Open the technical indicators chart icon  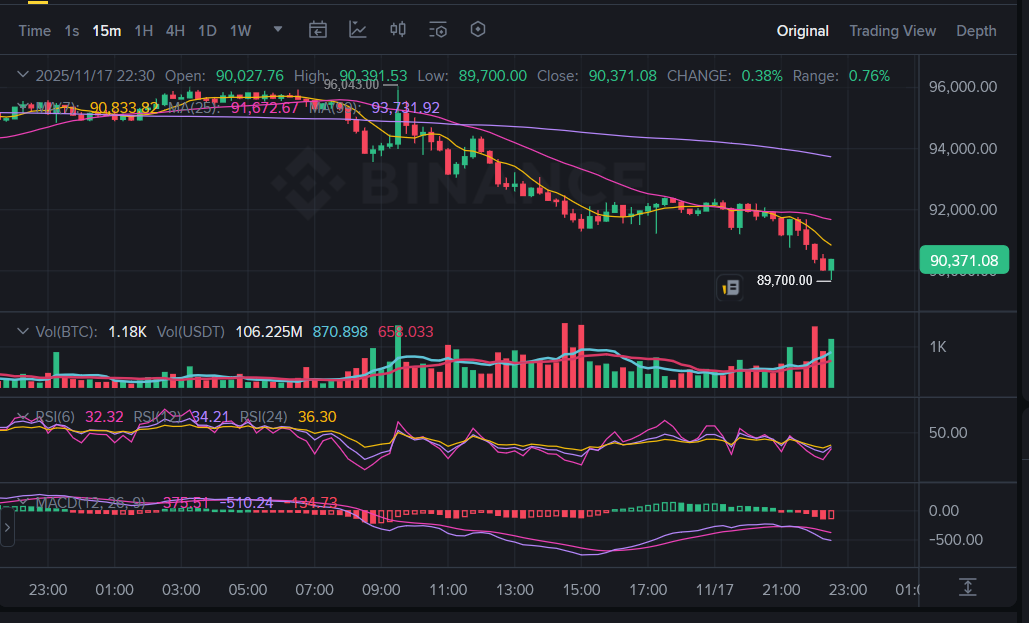coord(358,30)
